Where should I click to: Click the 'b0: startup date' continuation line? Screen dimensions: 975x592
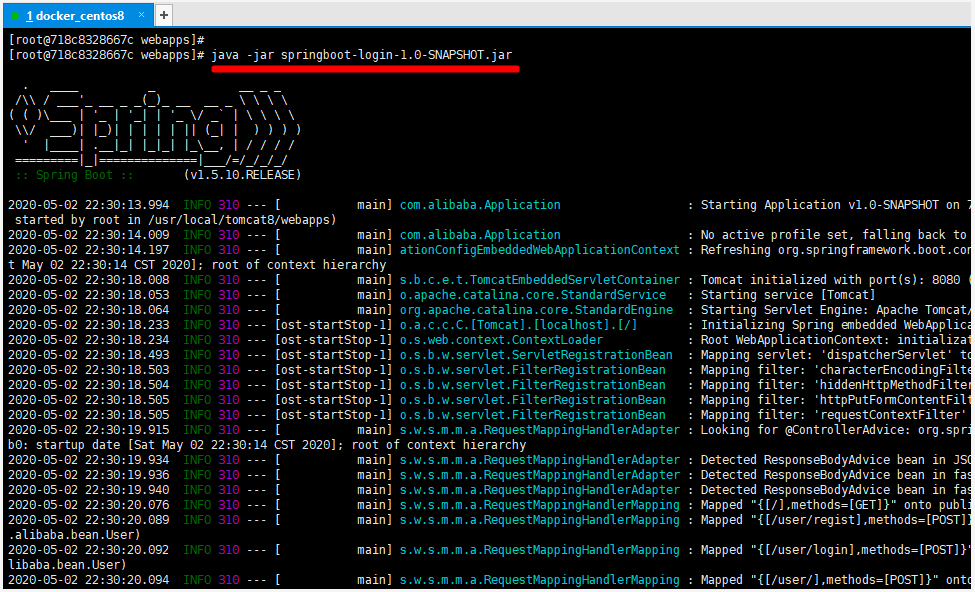267,445
